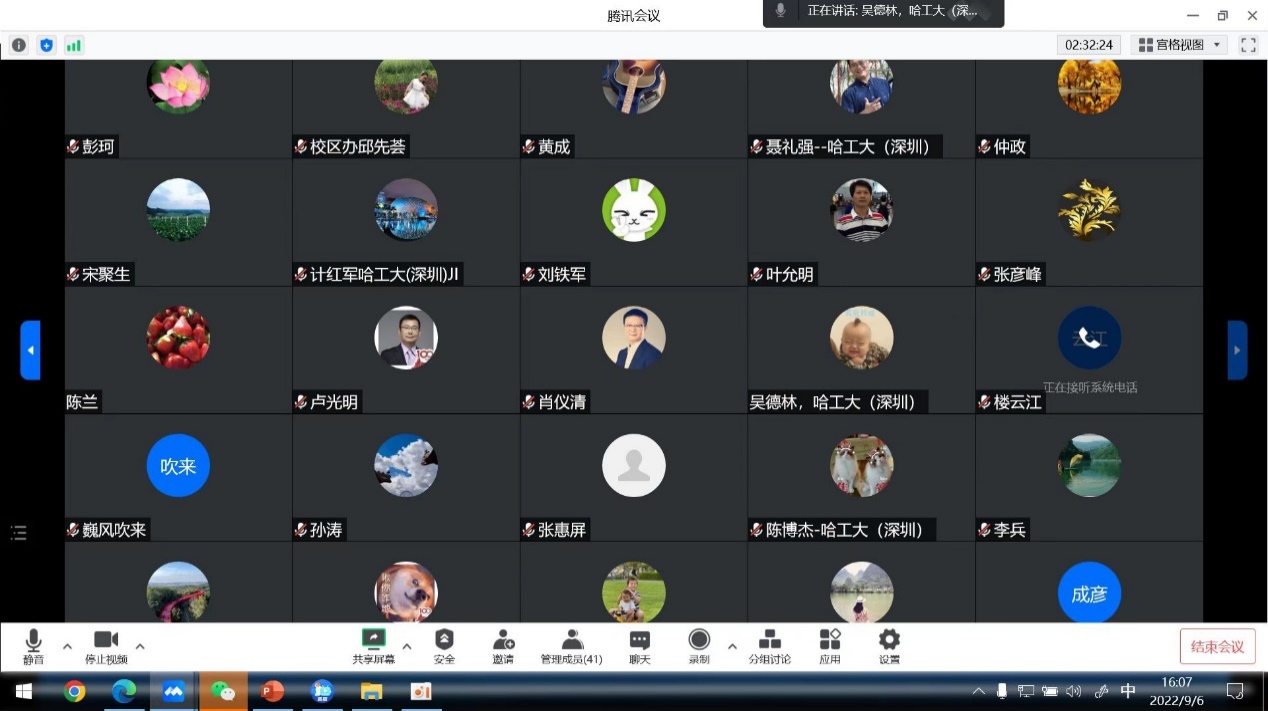The image size is (1268, 711).
Task: Show the meeting info icon
Action: [19, 45]
